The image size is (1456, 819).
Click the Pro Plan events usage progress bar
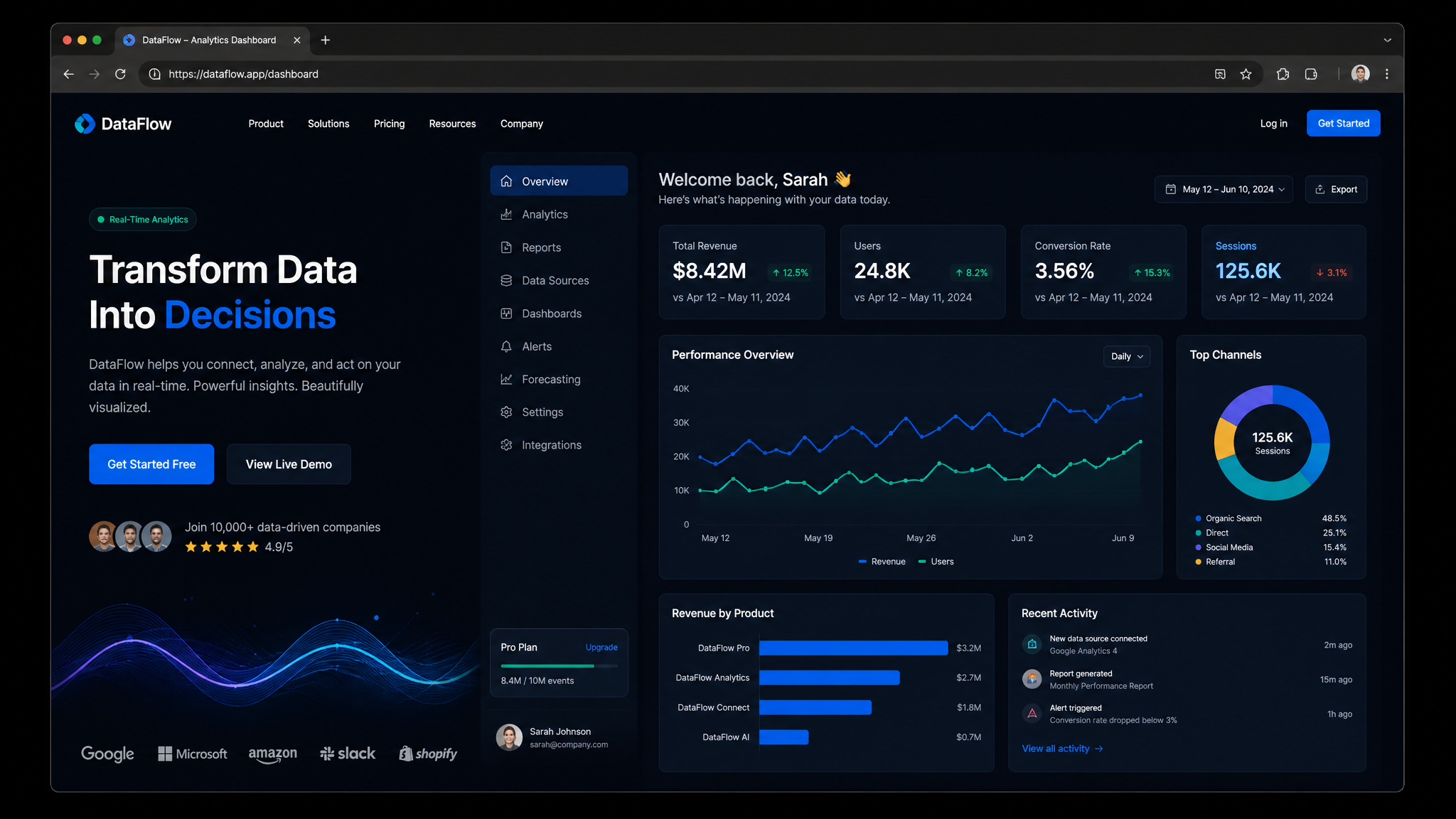[559, 666]
